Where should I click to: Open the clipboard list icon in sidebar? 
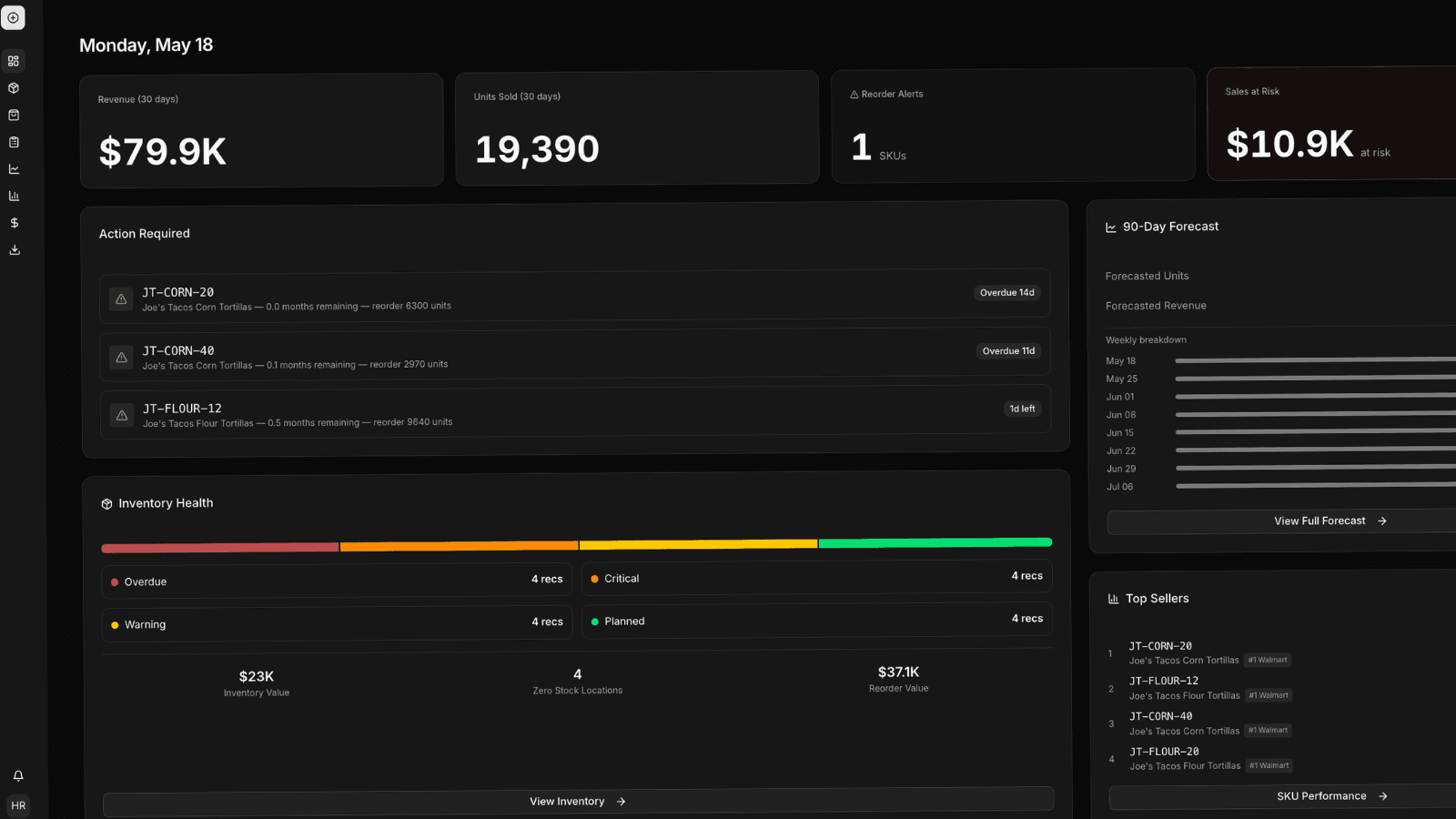(x=14, y=142)
